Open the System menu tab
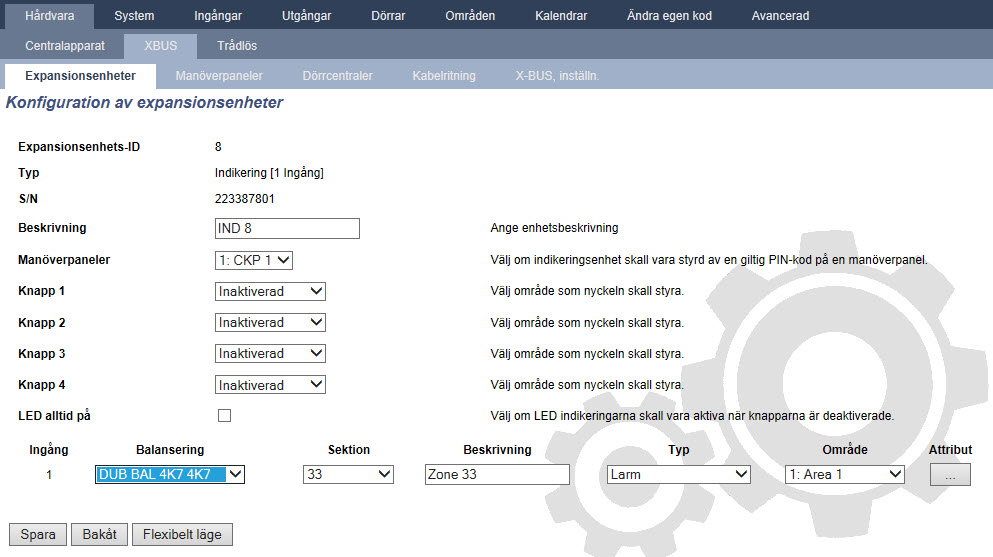 (134, 16)
